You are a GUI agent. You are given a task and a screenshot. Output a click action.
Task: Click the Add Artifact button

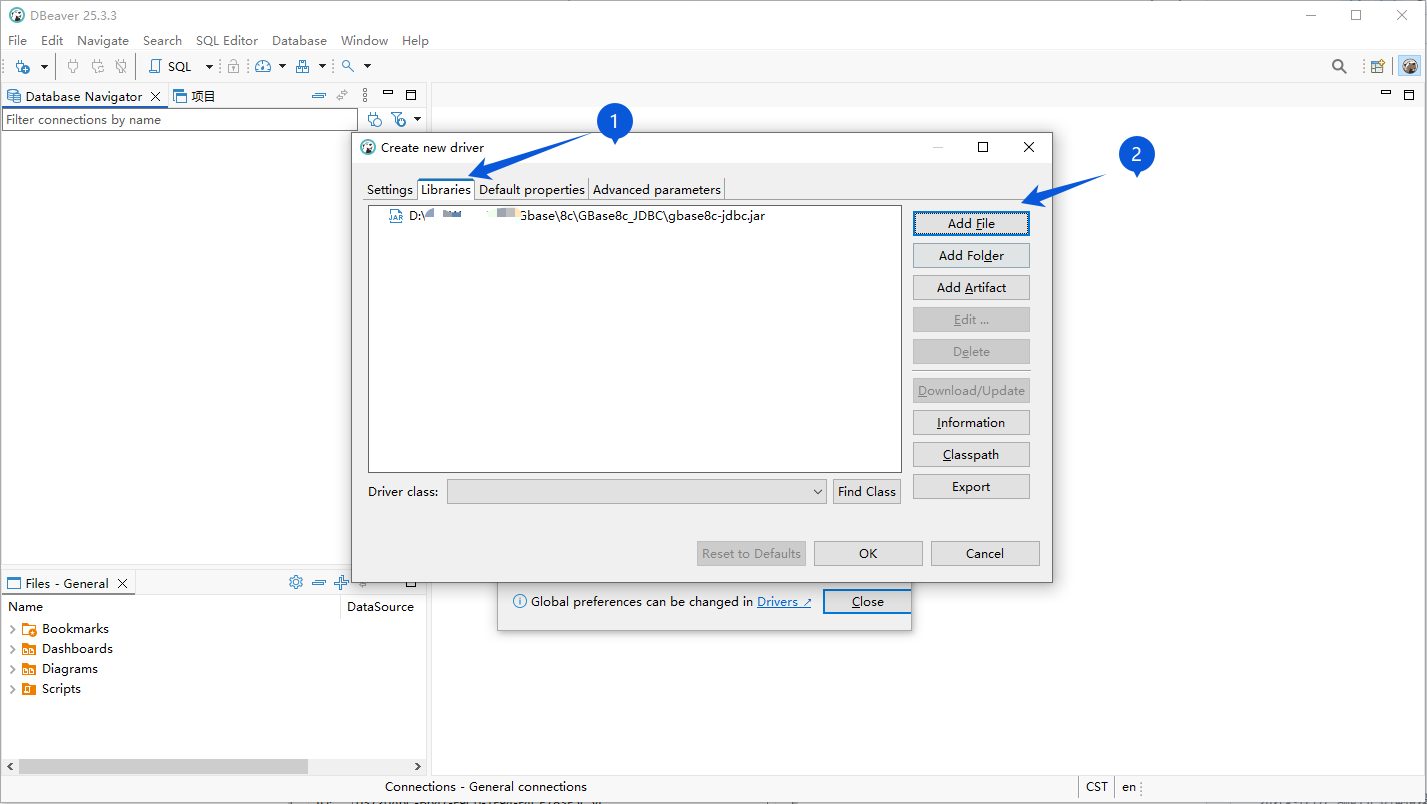[971, 288]
